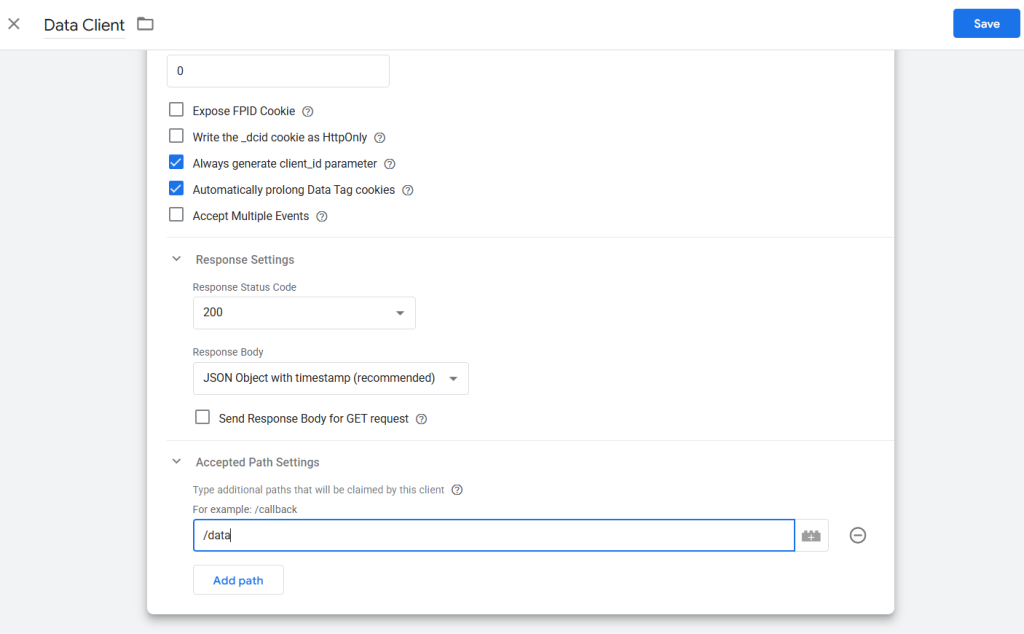Remove the /data path with minus icon
Viewport: 1024px width, 634px height.
coord(857,535)
